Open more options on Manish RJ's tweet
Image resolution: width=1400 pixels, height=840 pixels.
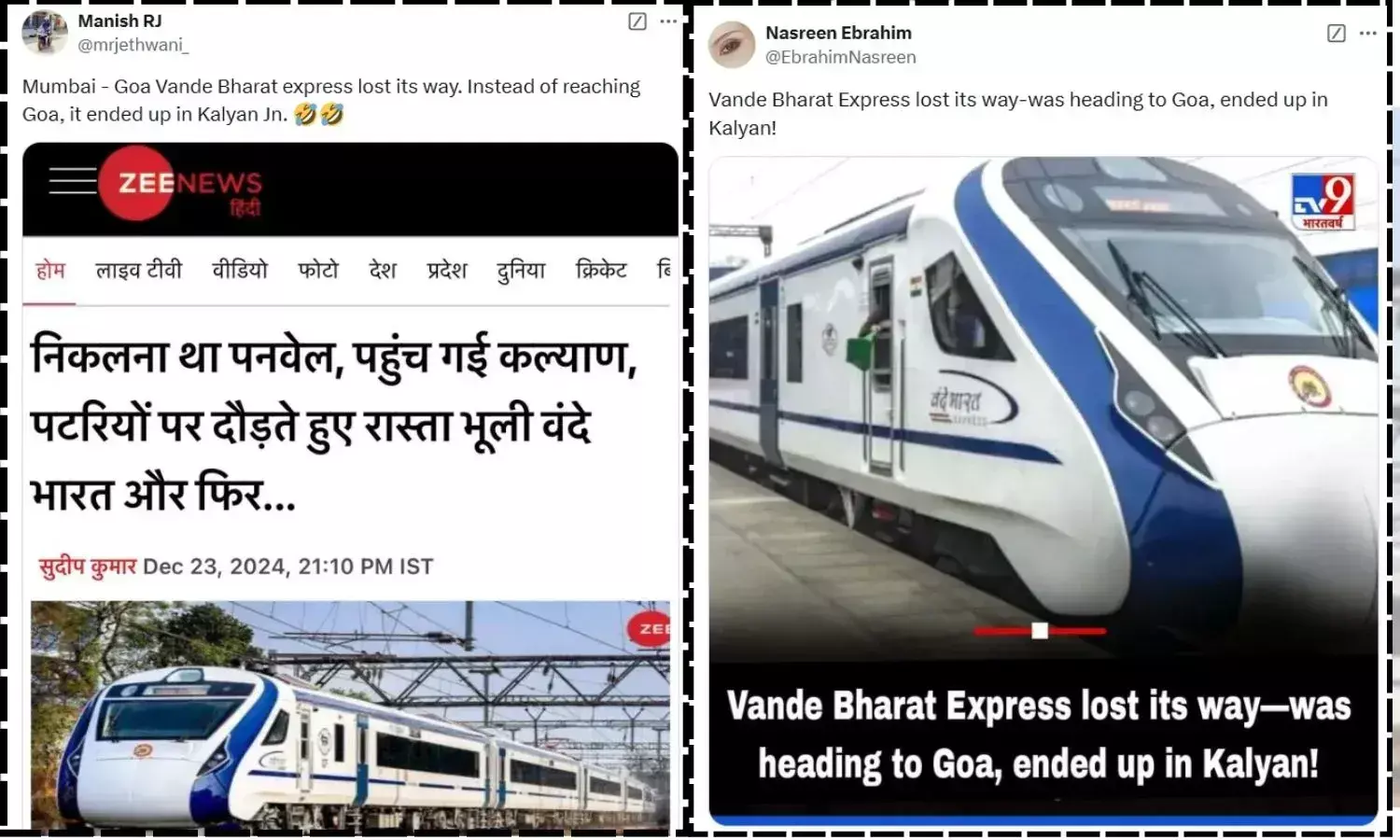coord(668,21)
